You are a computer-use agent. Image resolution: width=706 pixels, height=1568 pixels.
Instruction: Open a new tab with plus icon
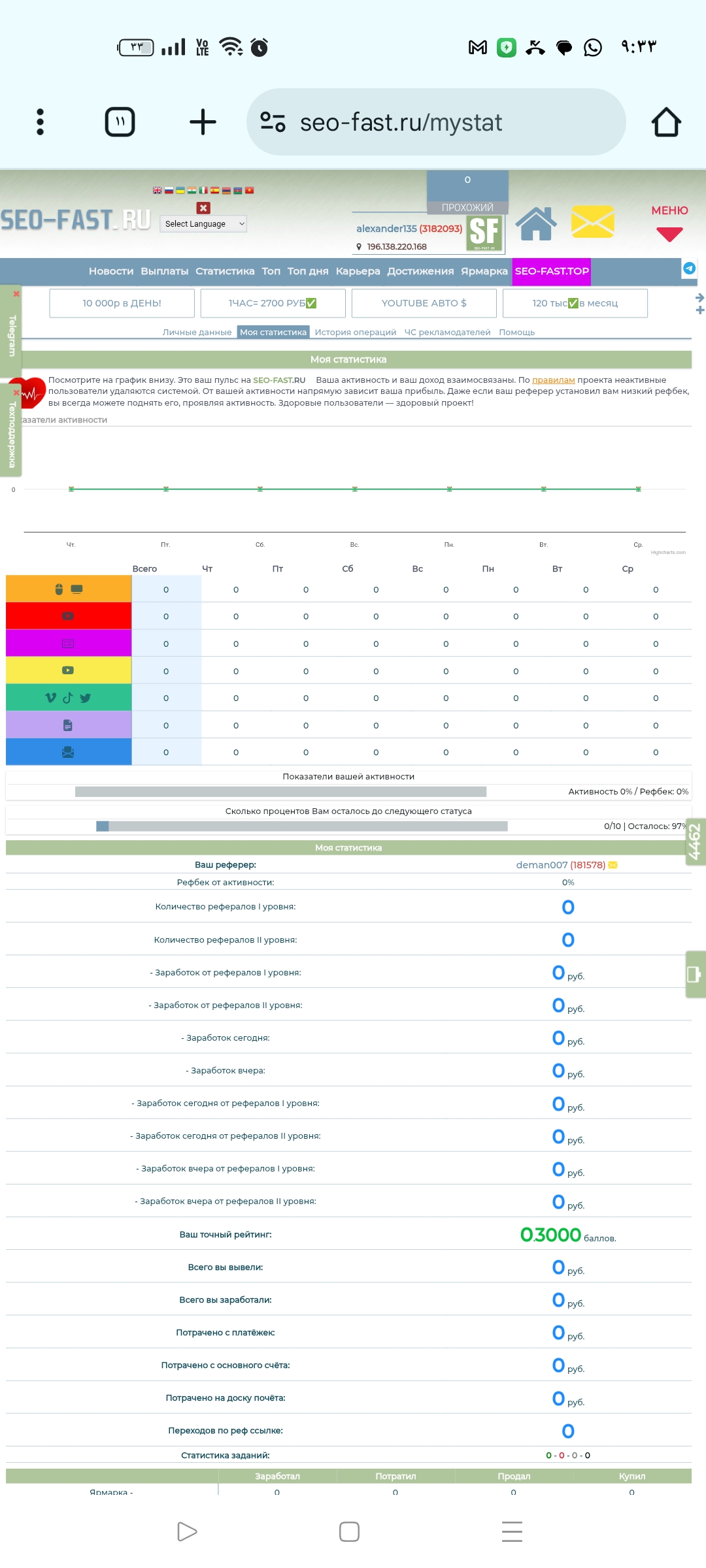tap(203, 122)
